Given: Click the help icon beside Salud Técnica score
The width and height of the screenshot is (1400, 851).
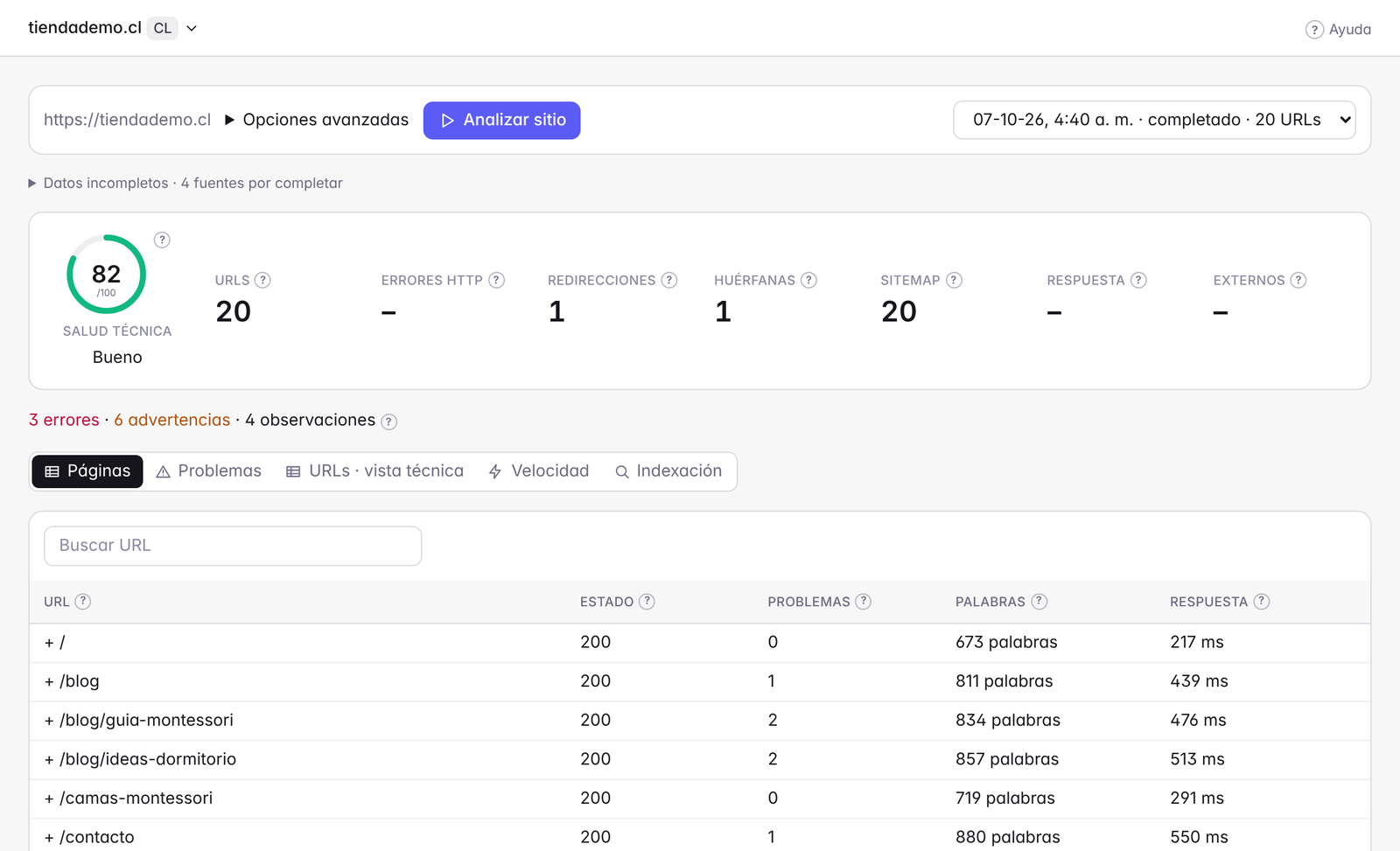Looking at the screenshot, I should coord(162,240).
